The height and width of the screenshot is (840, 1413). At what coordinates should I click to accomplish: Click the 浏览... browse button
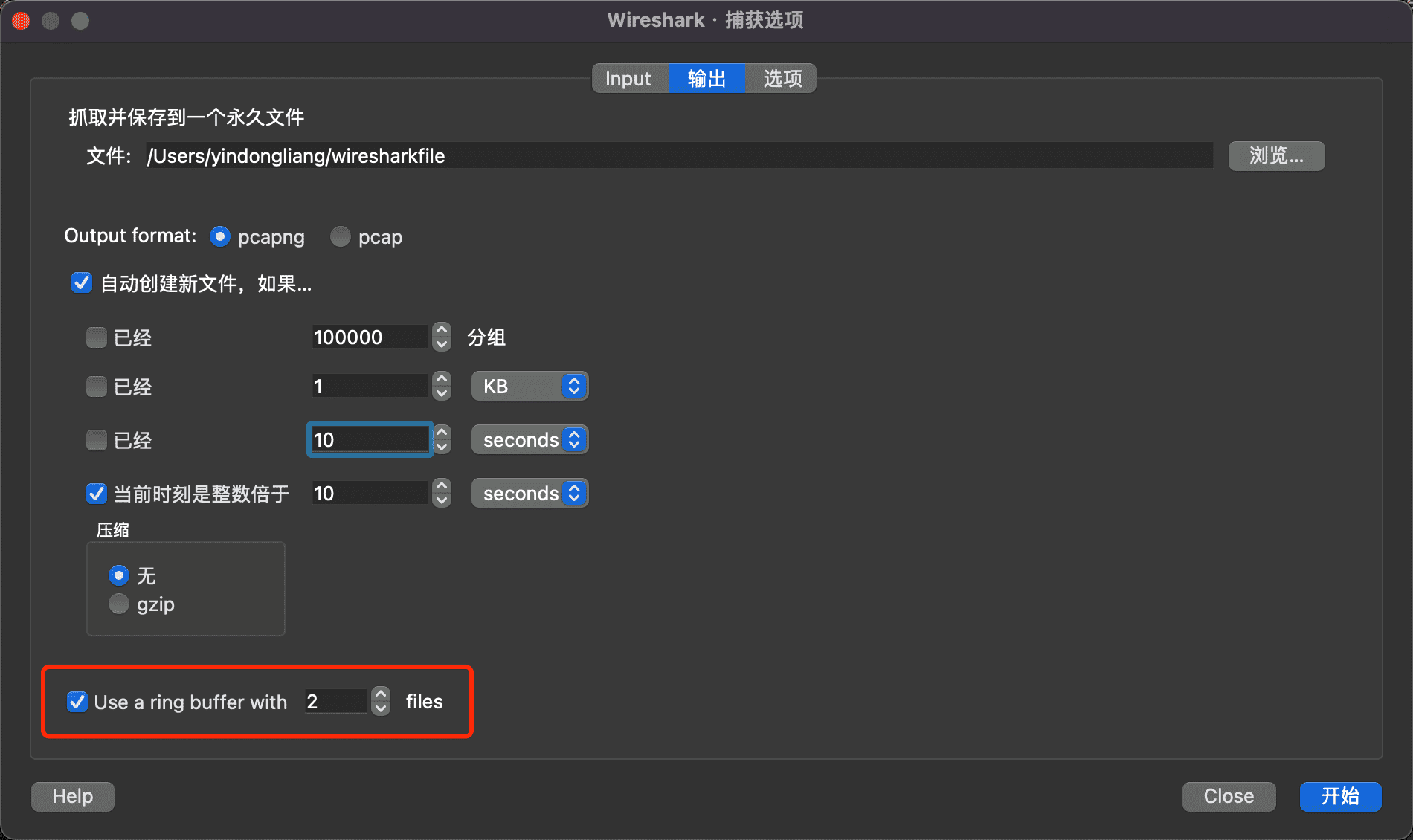pos(1276,156)
